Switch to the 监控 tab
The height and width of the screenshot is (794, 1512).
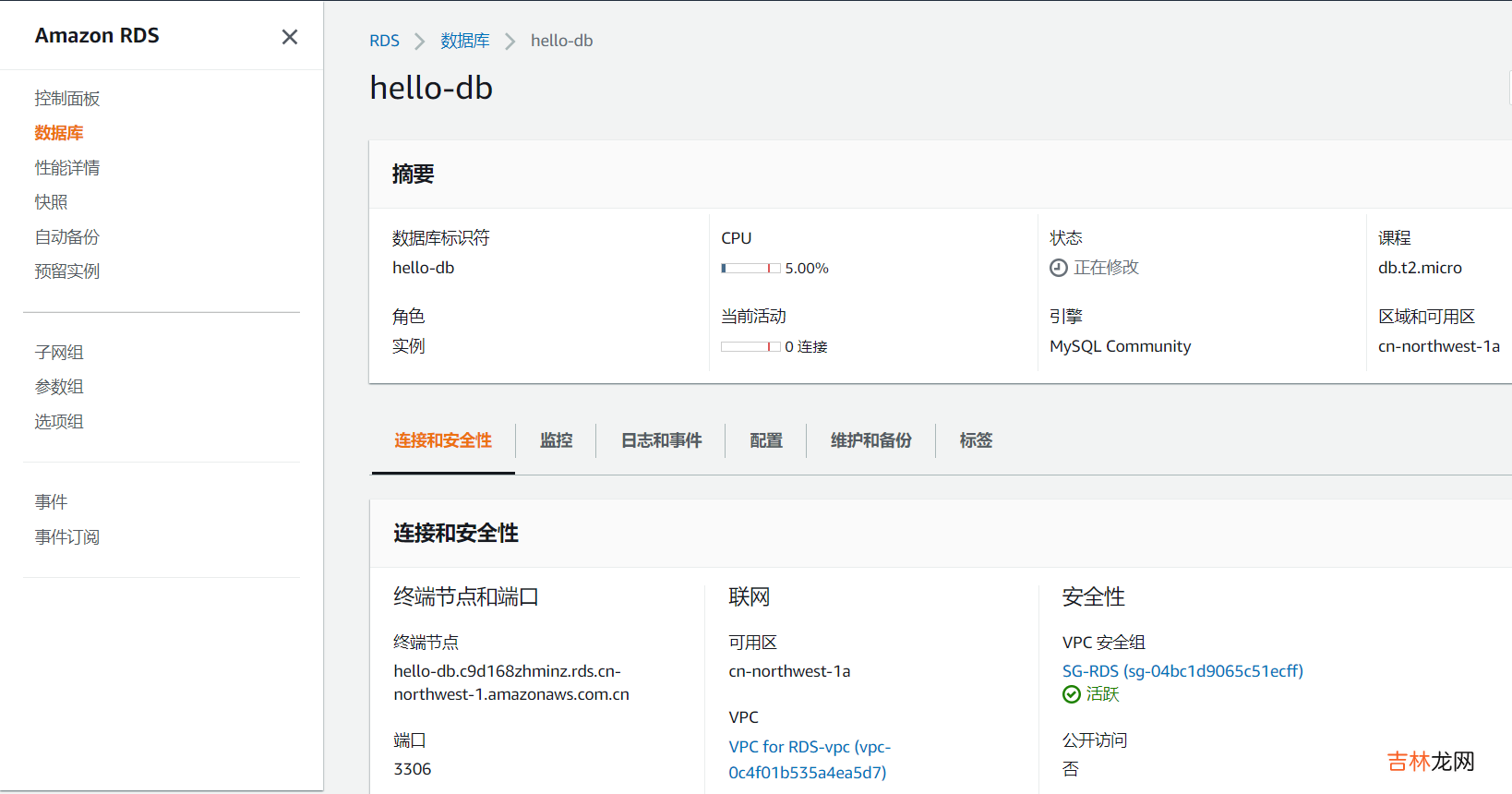(x=557, y=440)
